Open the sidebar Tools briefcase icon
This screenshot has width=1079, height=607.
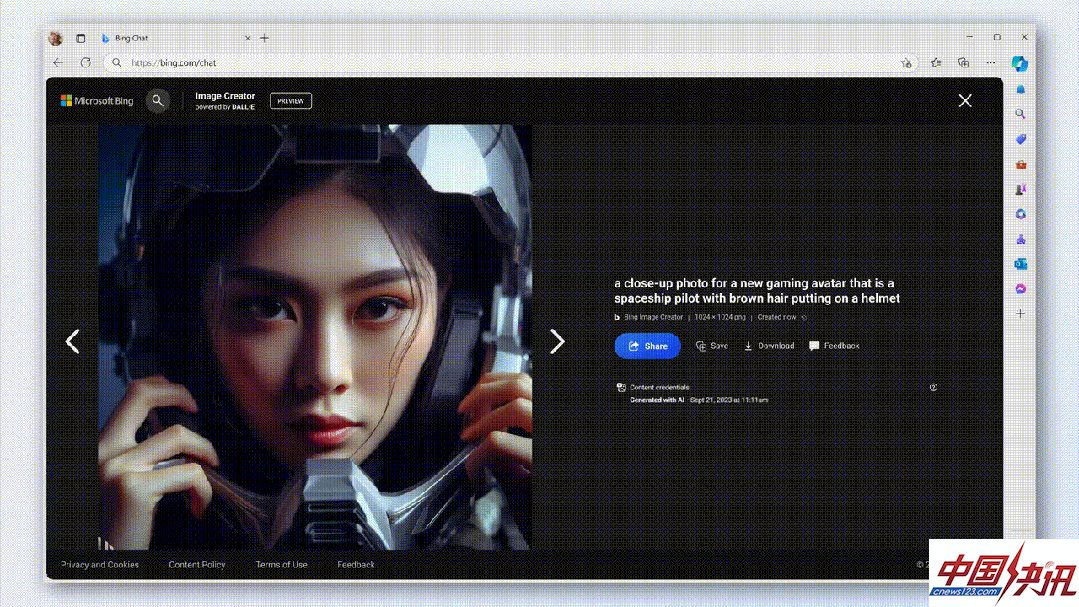(1021, 164)
